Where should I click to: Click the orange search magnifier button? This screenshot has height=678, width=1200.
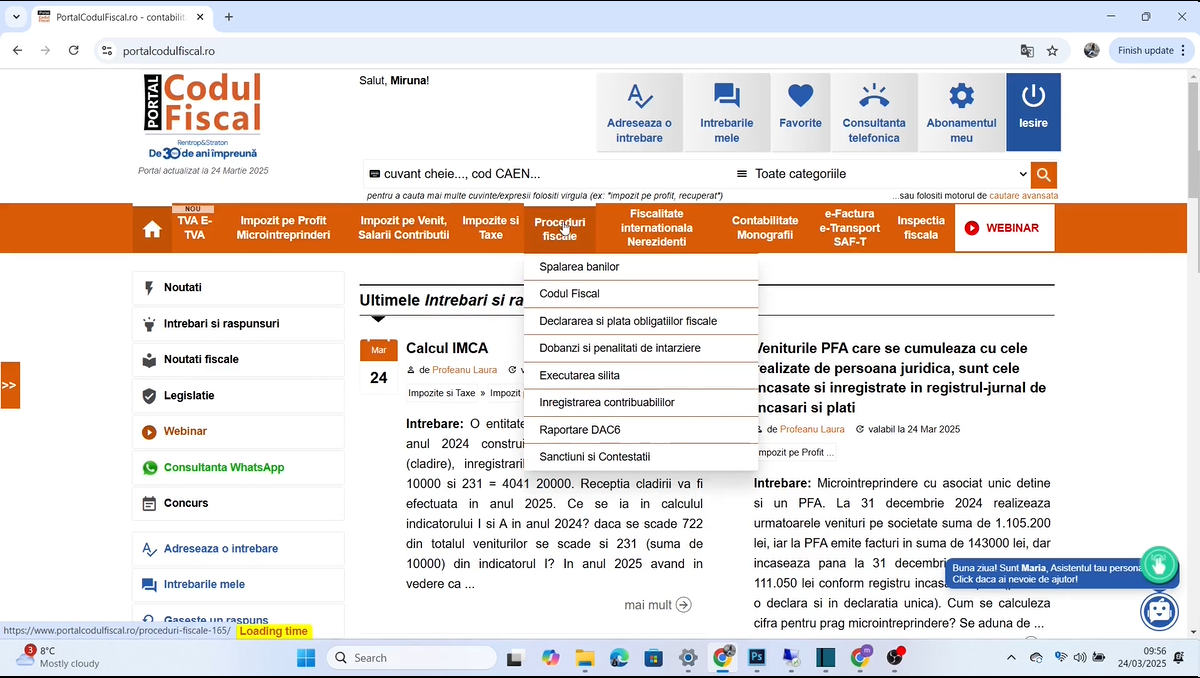[1044, 174]
